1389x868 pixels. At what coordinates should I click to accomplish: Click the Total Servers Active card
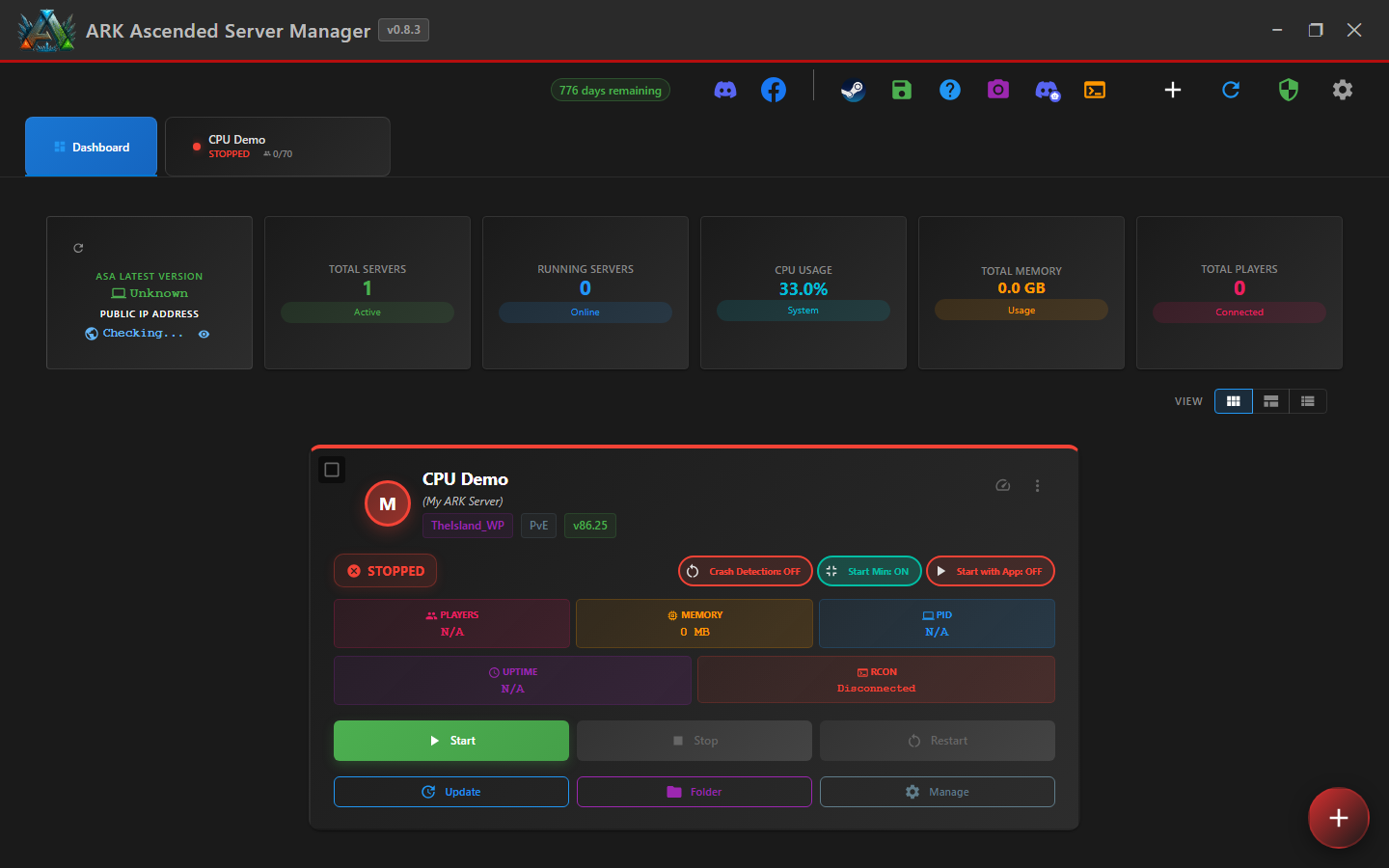coord(368,292)
